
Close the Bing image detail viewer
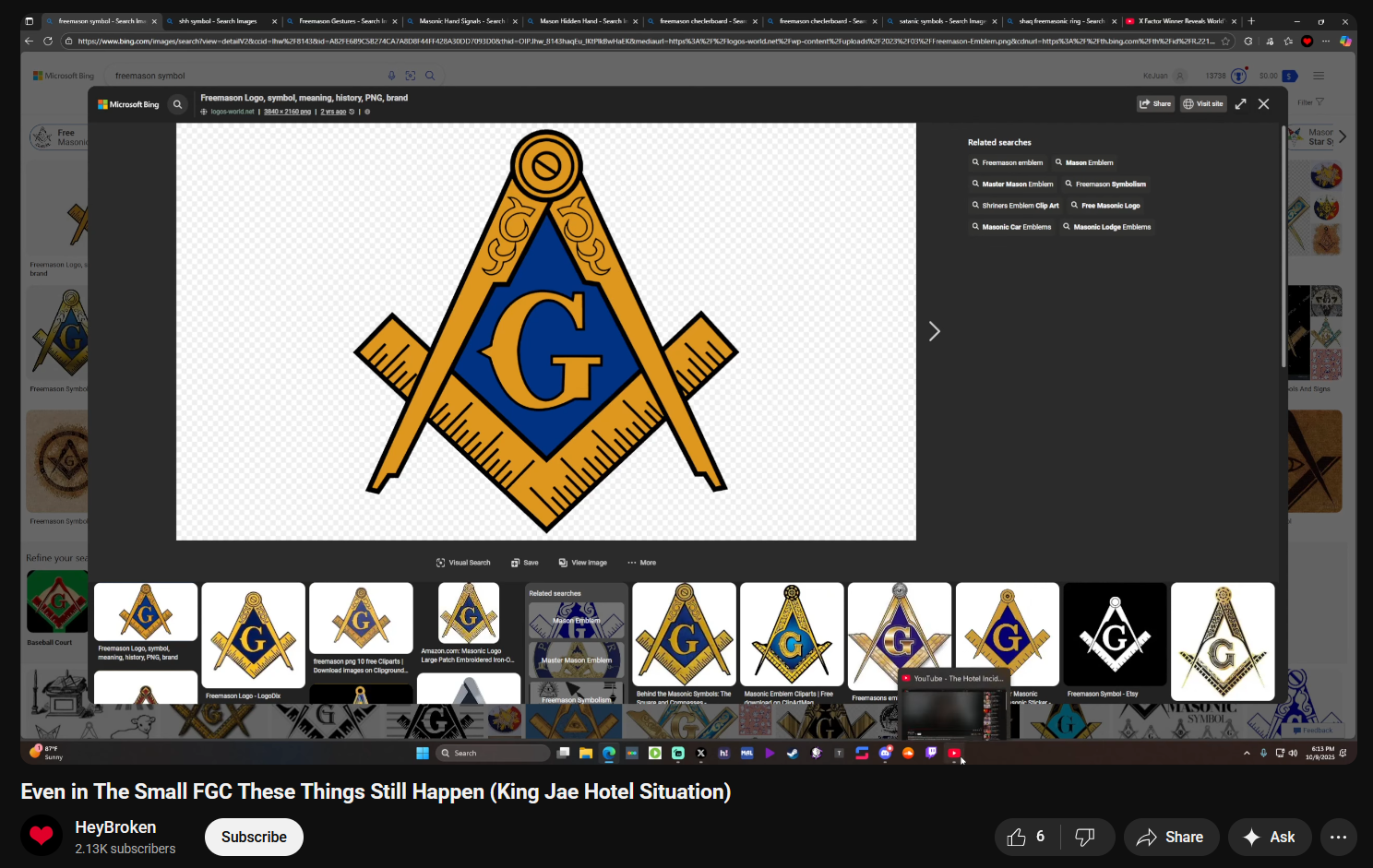tap(1264, 104)
